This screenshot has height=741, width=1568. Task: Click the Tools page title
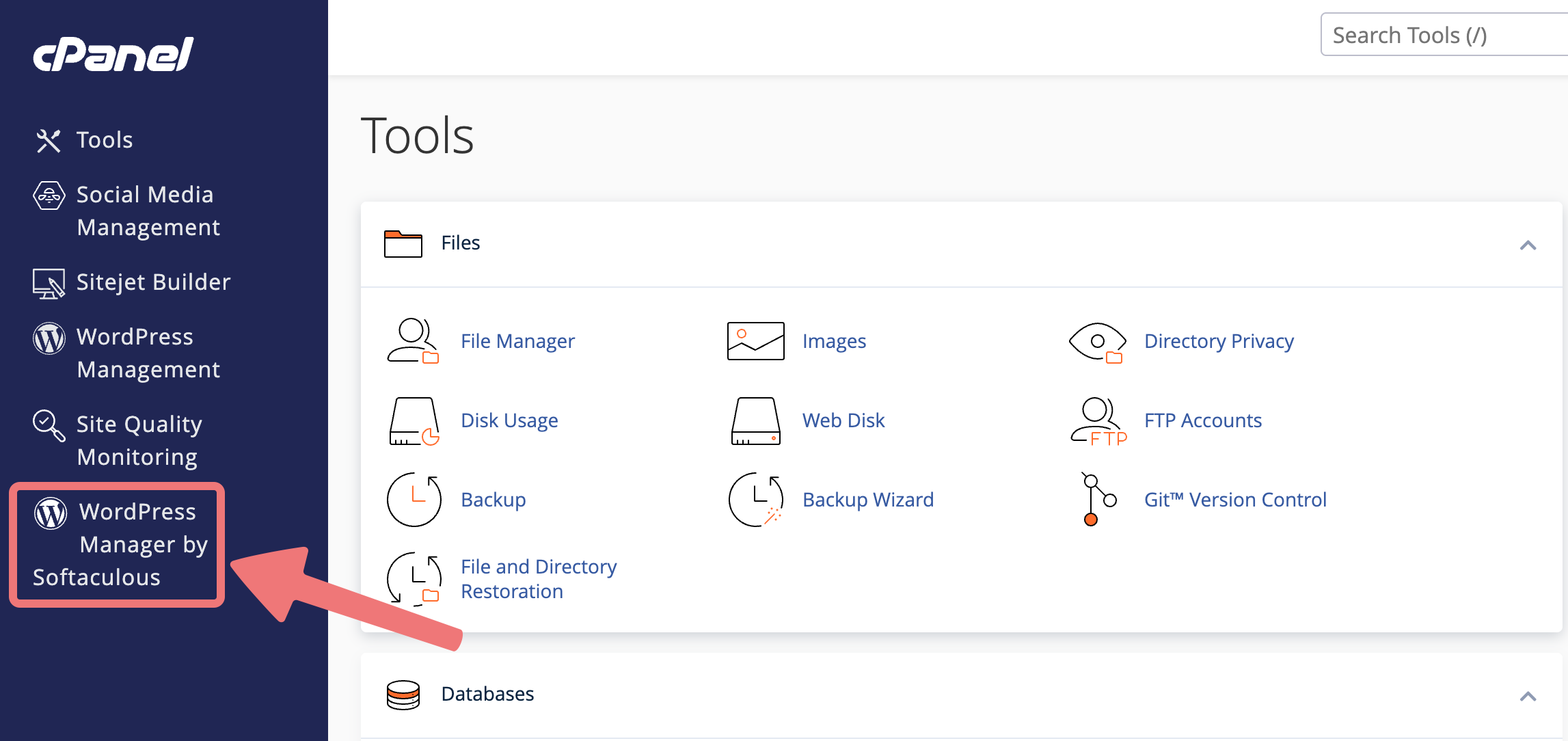click(417, 135)
